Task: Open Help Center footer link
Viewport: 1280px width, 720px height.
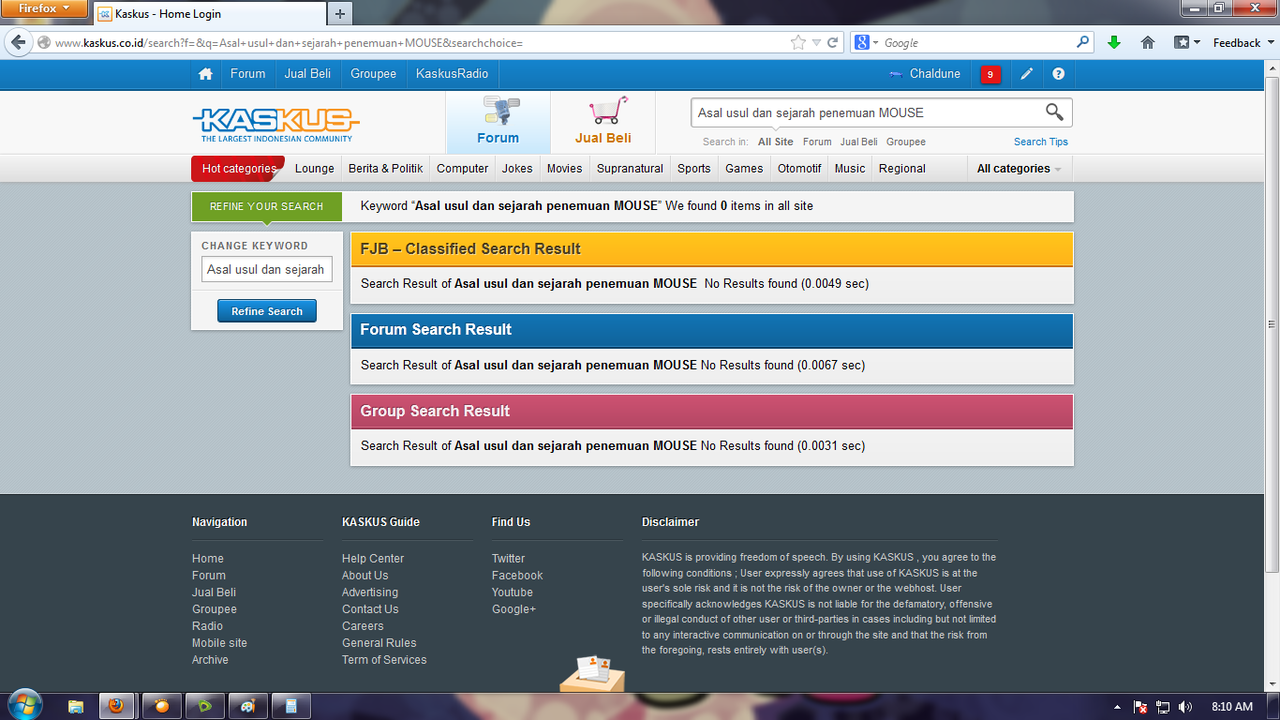Action: pyautogui.click(x=373, y=559)
